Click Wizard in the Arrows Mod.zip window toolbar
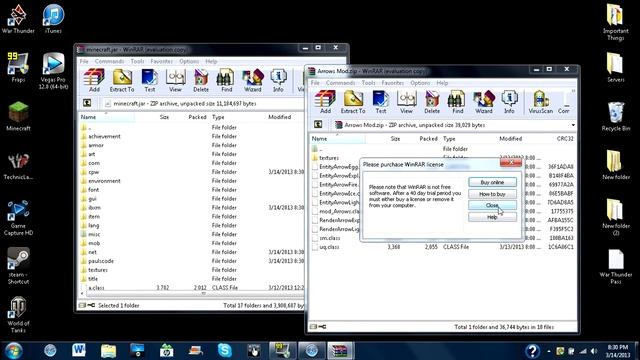The width and height of the screenshot is (640, 360). (483, 102)
